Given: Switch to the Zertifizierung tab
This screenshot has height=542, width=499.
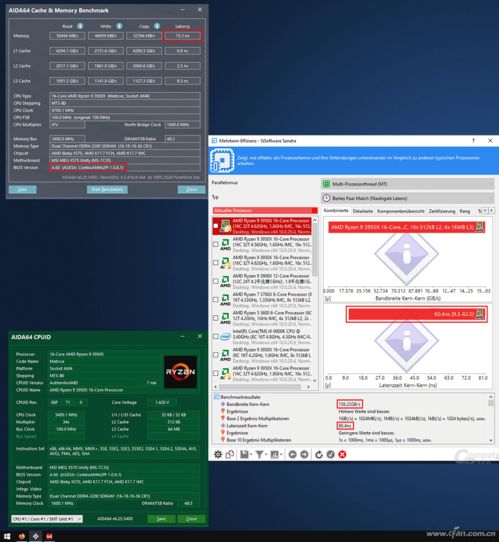Looking at the screenshot, I should tap(442, 211).
